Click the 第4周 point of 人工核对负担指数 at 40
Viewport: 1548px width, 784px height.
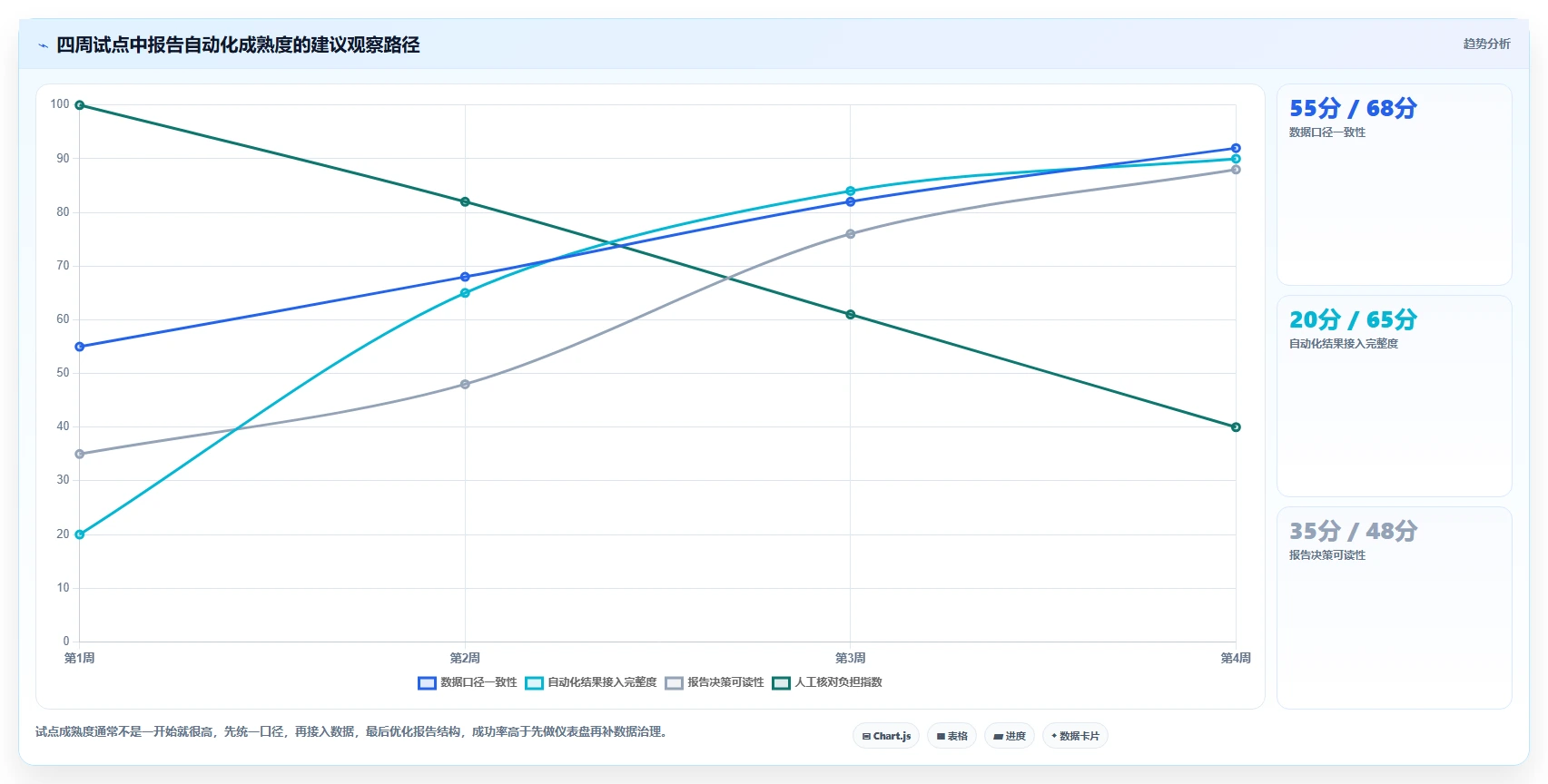[x=1236, y=427]
